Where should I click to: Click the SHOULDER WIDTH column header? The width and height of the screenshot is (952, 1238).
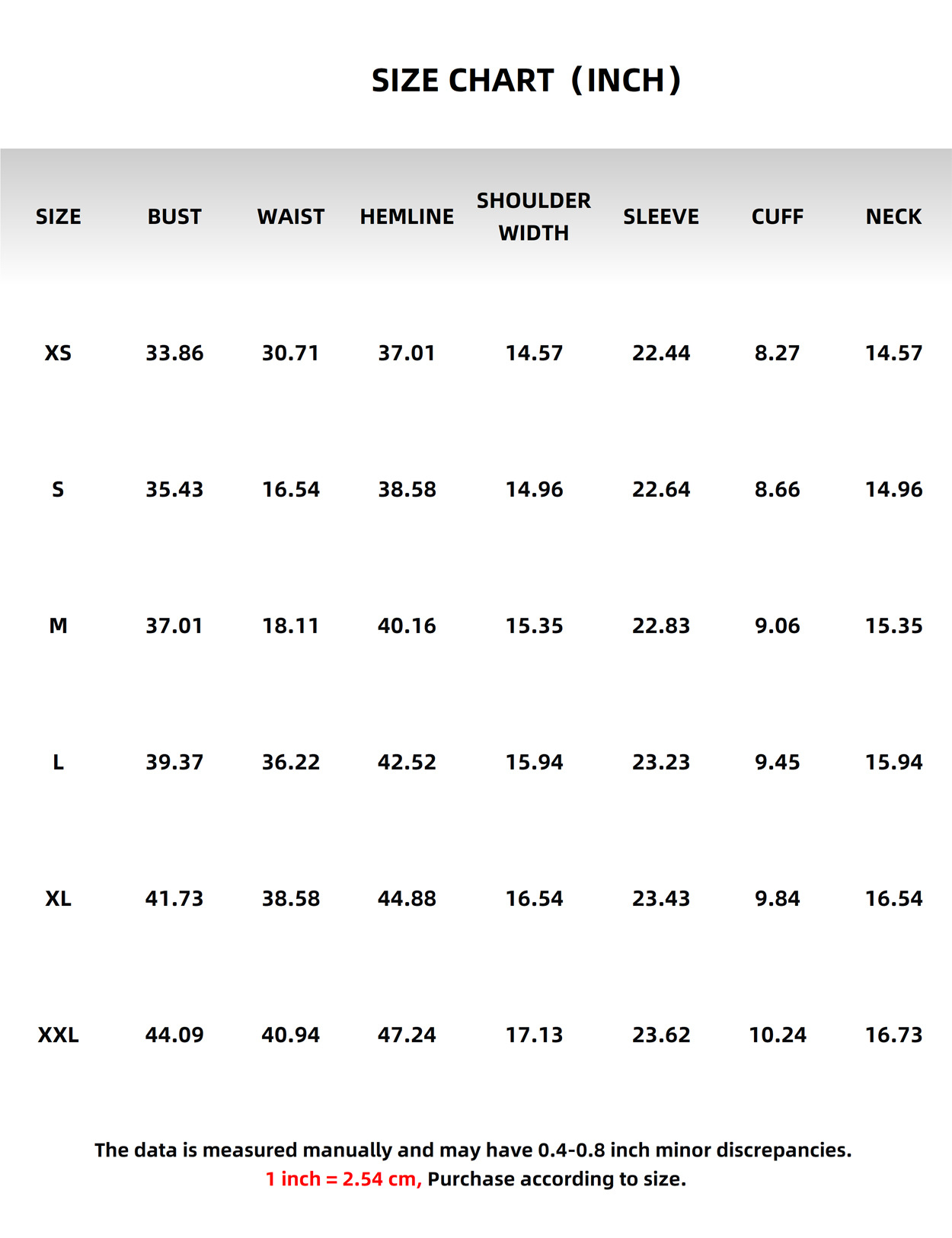click(534, 216)
